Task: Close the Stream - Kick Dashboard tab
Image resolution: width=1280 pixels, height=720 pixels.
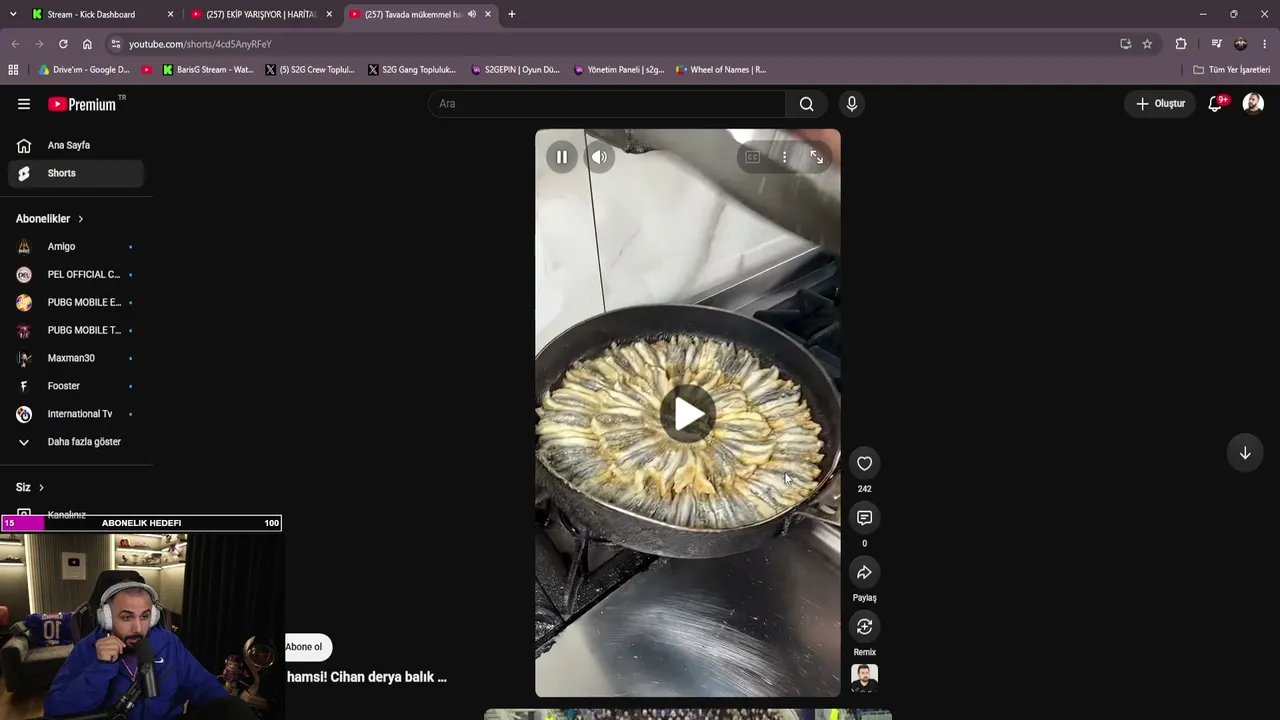Action: [x=170, y=14]
